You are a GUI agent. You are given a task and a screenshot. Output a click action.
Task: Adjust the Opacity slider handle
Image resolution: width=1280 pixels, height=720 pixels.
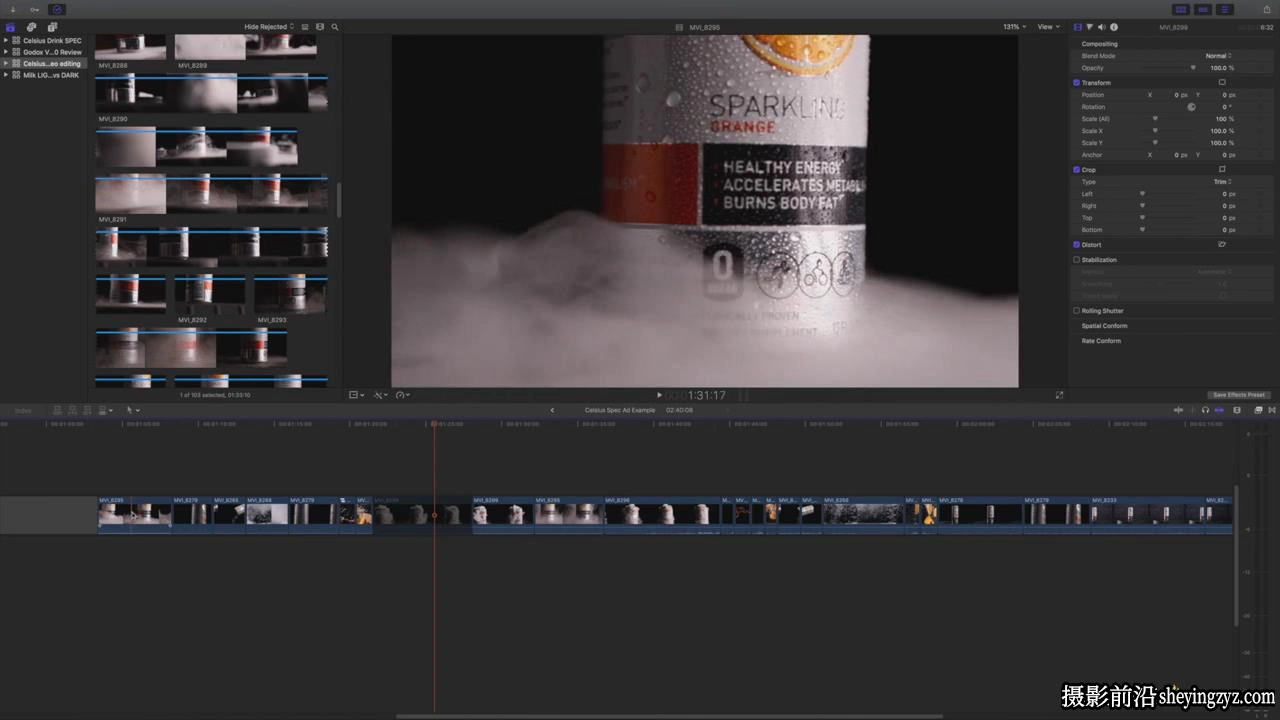click(x=1193, y=68)
